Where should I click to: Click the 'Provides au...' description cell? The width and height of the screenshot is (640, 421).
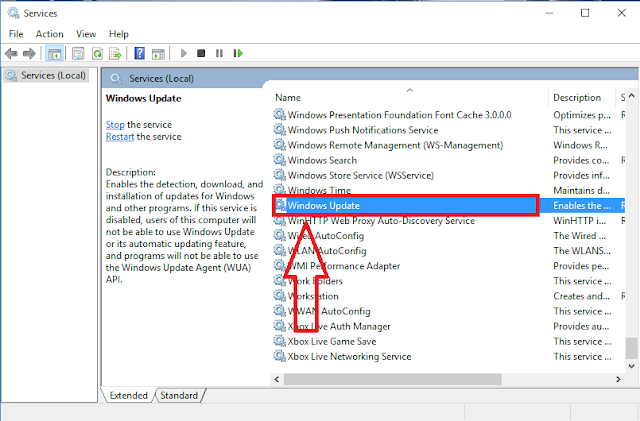click(581, 326)
